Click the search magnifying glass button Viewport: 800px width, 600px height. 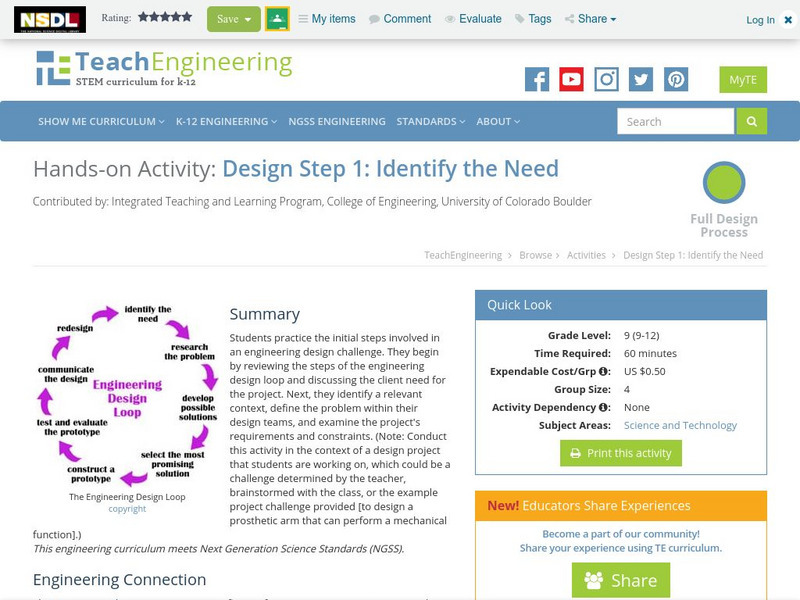(750, 120)
